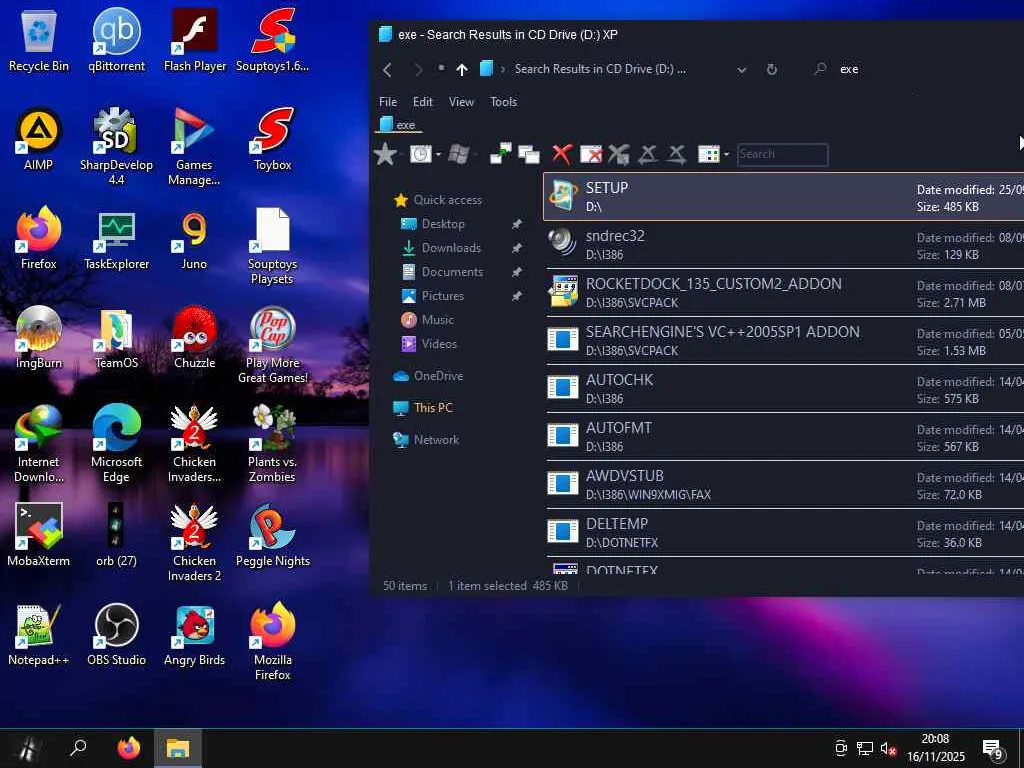Screen dimensions: 1024x768
Task: Select Downloads in Quick access
Action: coord(451,248)
